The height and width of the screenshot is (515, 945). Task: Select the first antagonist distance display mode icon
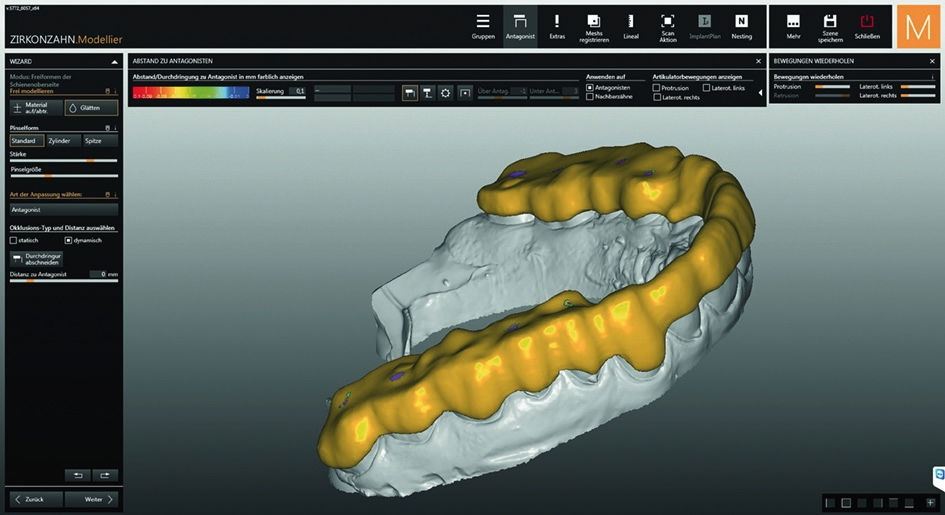point(410,93)
